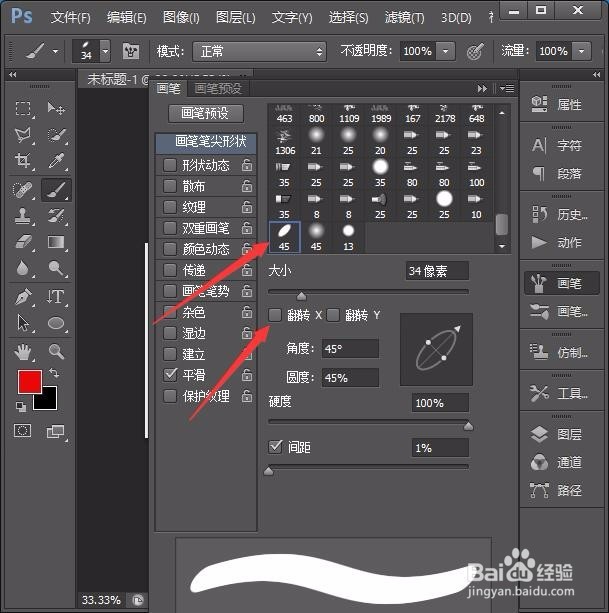The image size is (609, 613).
Task: Open the 模式 blend mode dropdown
Action: 260,51
